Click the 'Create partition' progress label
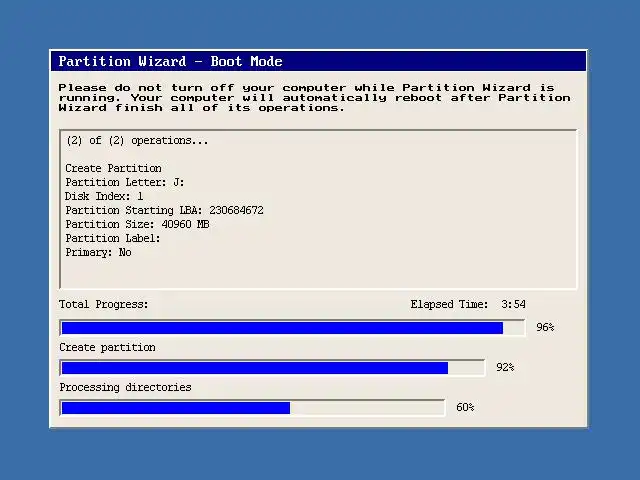Image resolution: width=640 pixels, height=480 pixels. [107, 347]
